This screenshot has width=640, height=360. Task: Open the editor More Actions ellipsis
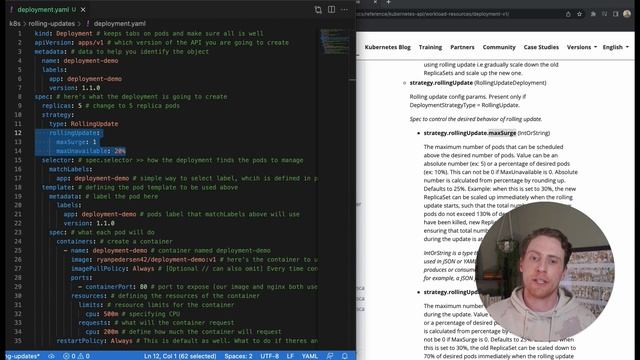[344, 9]
